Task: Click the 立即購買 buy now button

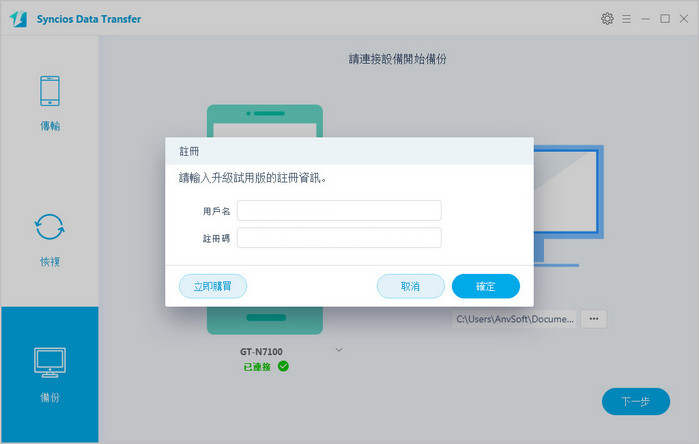Action: (x=213, y=286)
